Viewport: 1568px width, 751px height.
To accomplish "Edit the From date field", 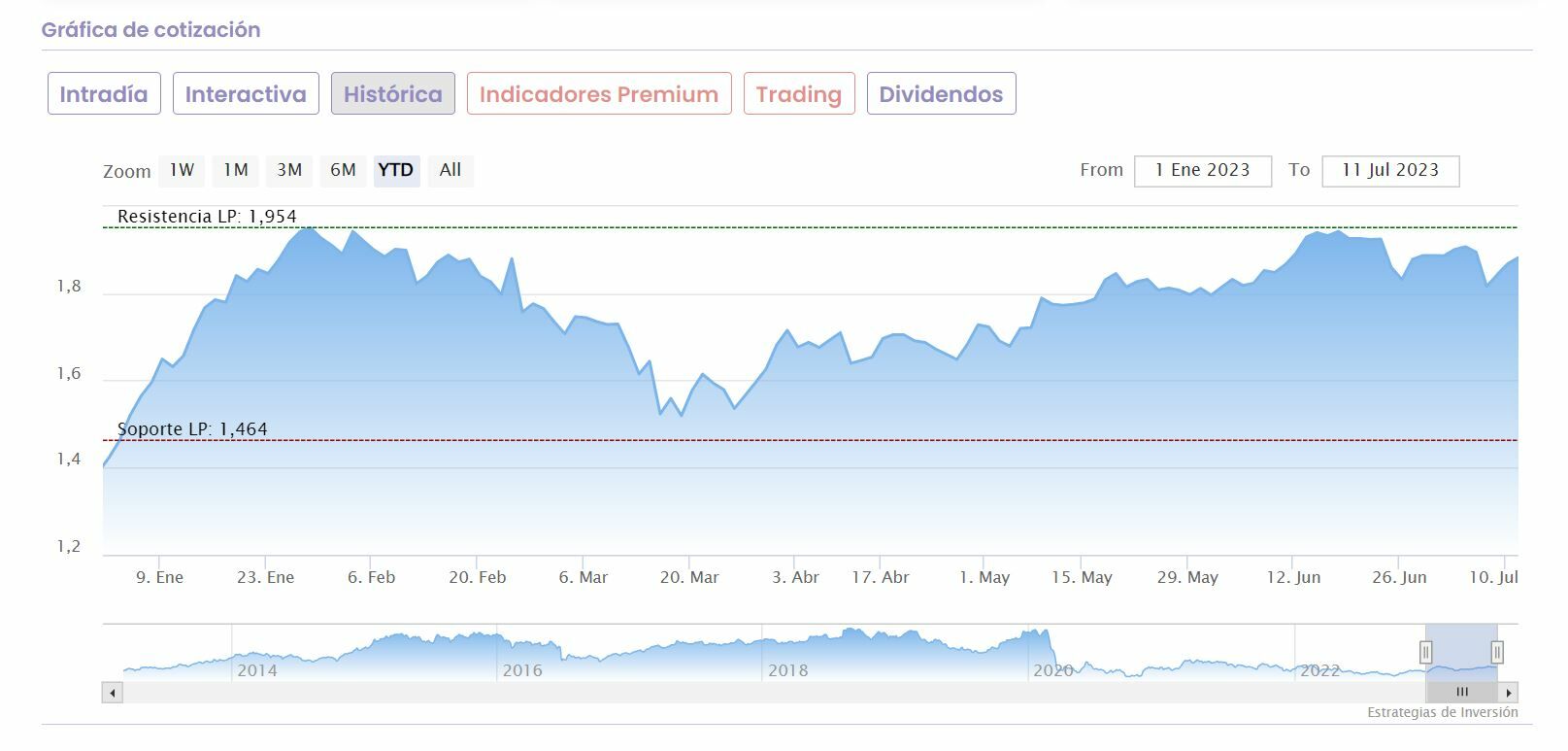I will (x=1202, y=170).
